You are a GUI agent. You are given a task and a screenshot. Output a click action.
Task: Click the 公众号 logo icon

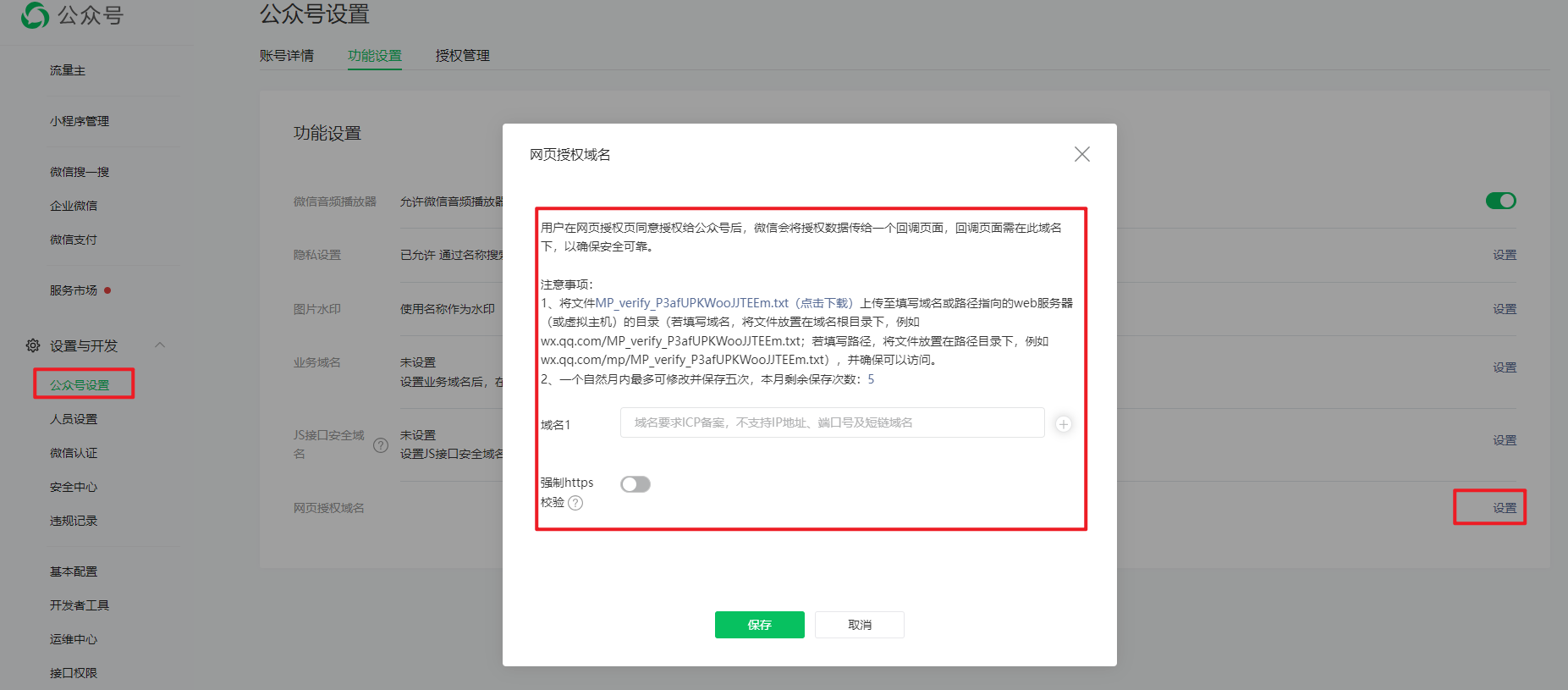click(35, 14)
